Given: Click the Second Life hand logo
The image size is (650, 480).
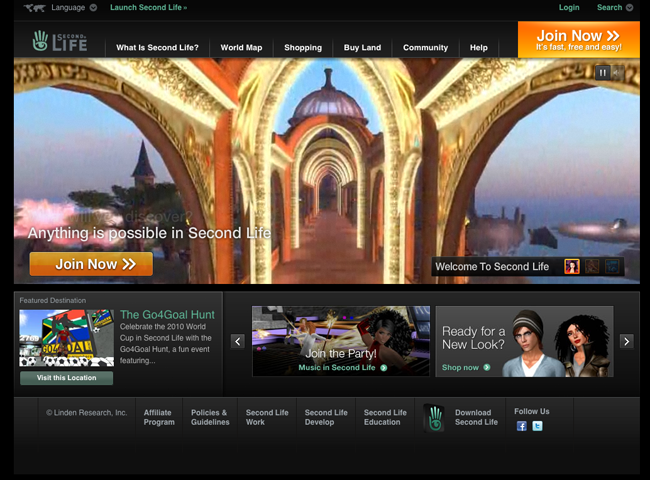Looking at the screenshot, I should click(60, 41).
